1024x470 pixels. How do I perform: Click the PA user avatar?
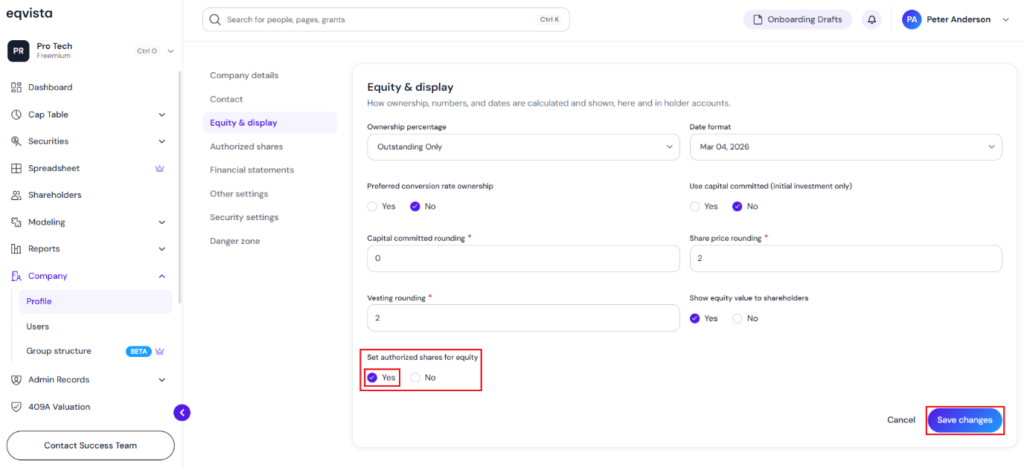pyautogui.click(x=912, y=20)
